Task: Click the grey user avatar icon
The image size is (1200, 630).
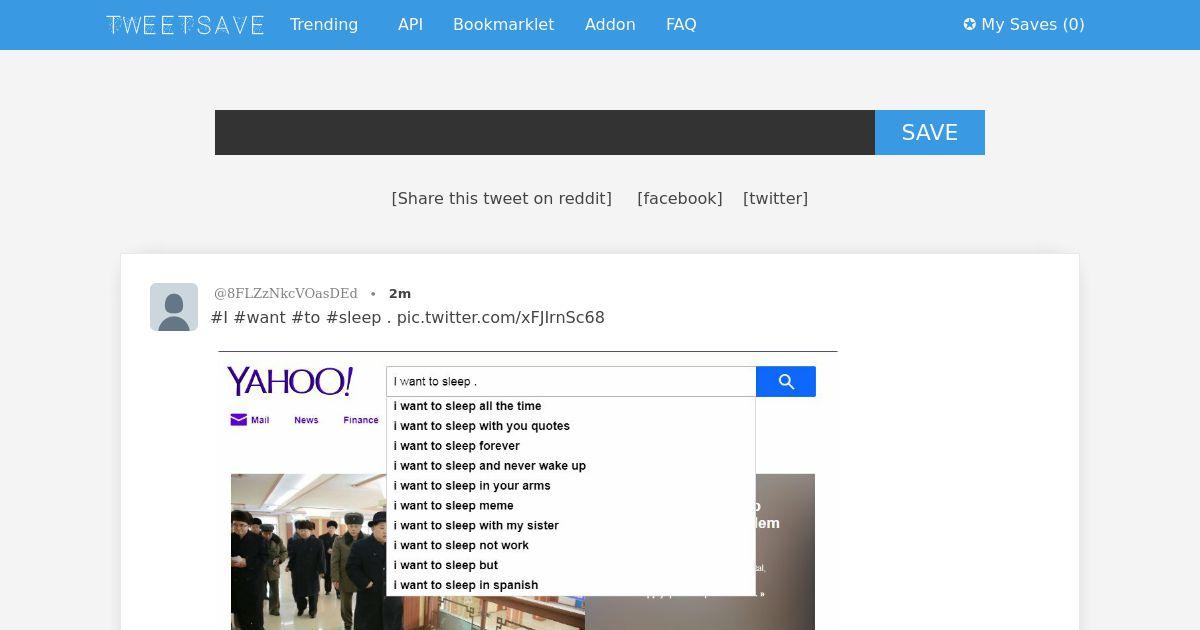Action: (x=174, y=307)
